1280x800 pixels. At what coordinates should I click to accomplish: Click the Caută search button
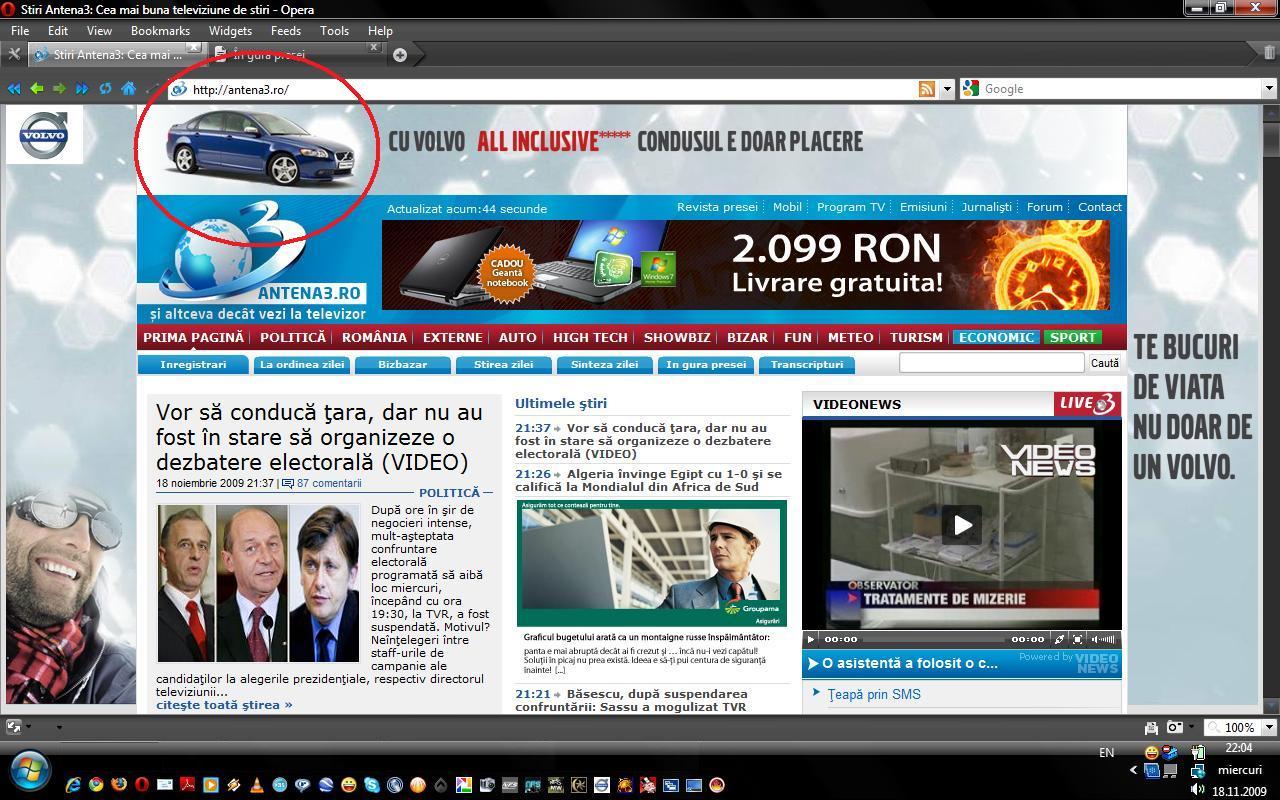tap(1105, 363)
